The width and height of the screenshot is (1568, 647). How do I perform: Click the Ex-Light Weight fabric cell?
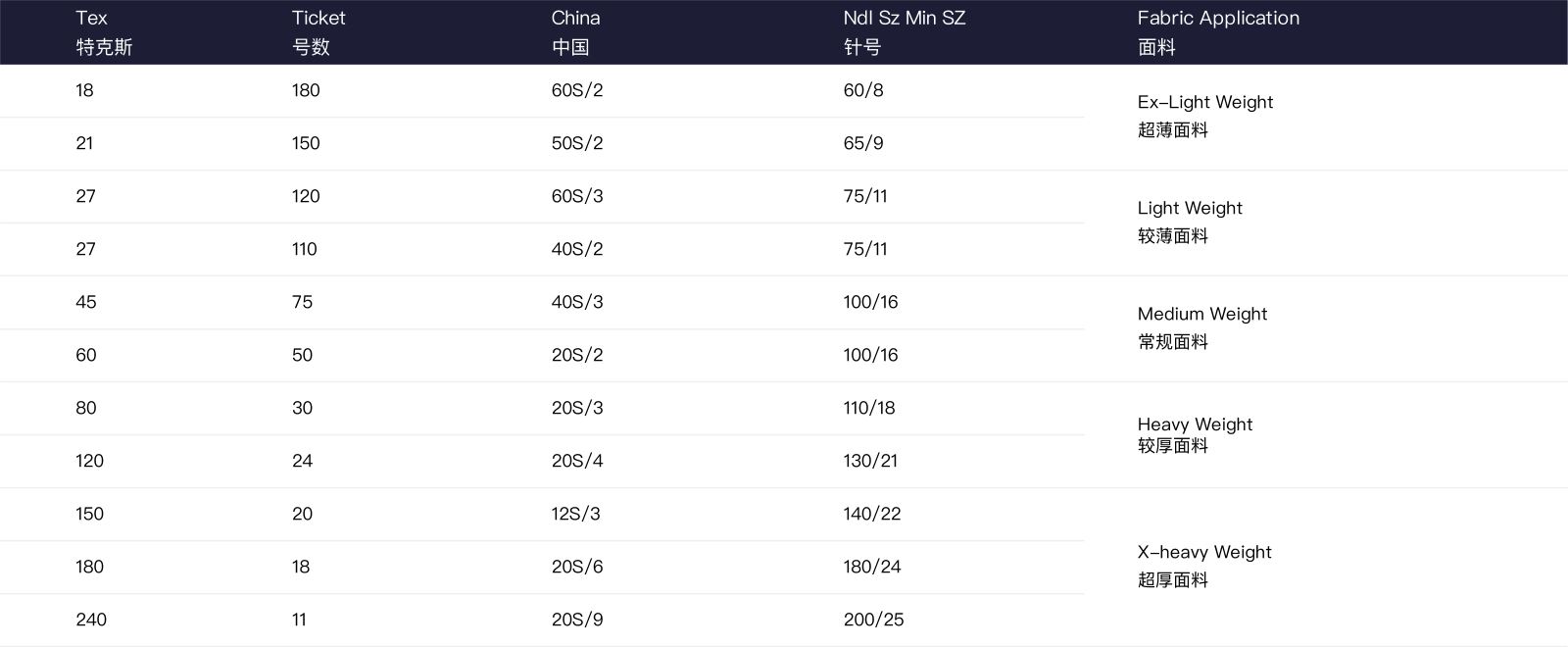point(1204,116)
